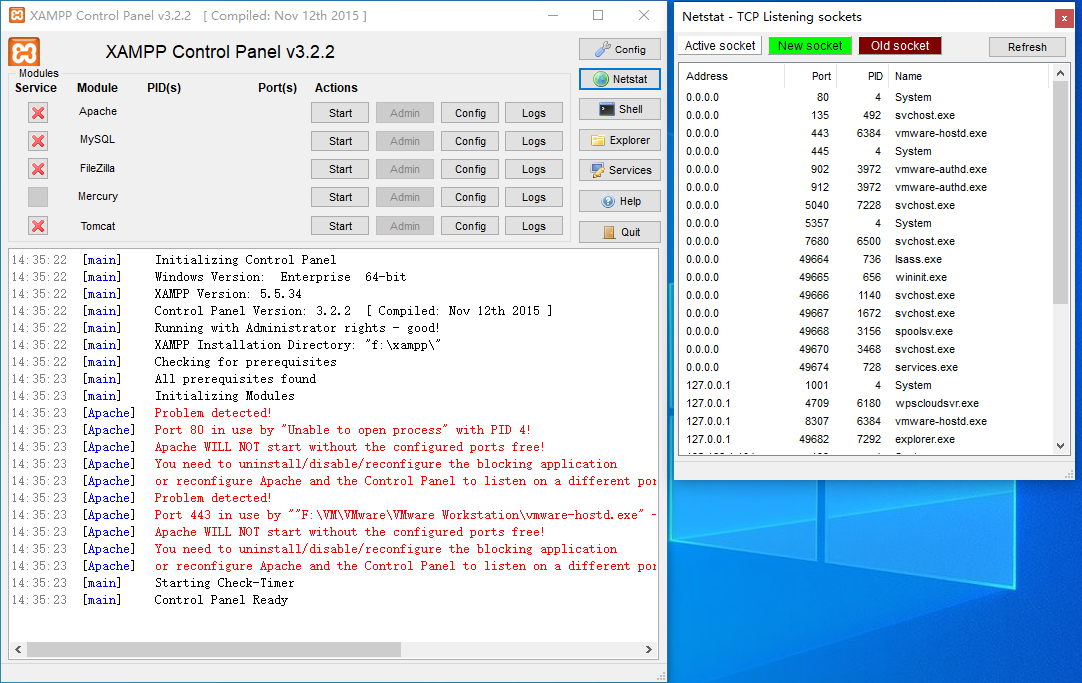Click the XAMPP logo icon in the panel
Viewport: 1082px width, 683px height.
point(24,52)
